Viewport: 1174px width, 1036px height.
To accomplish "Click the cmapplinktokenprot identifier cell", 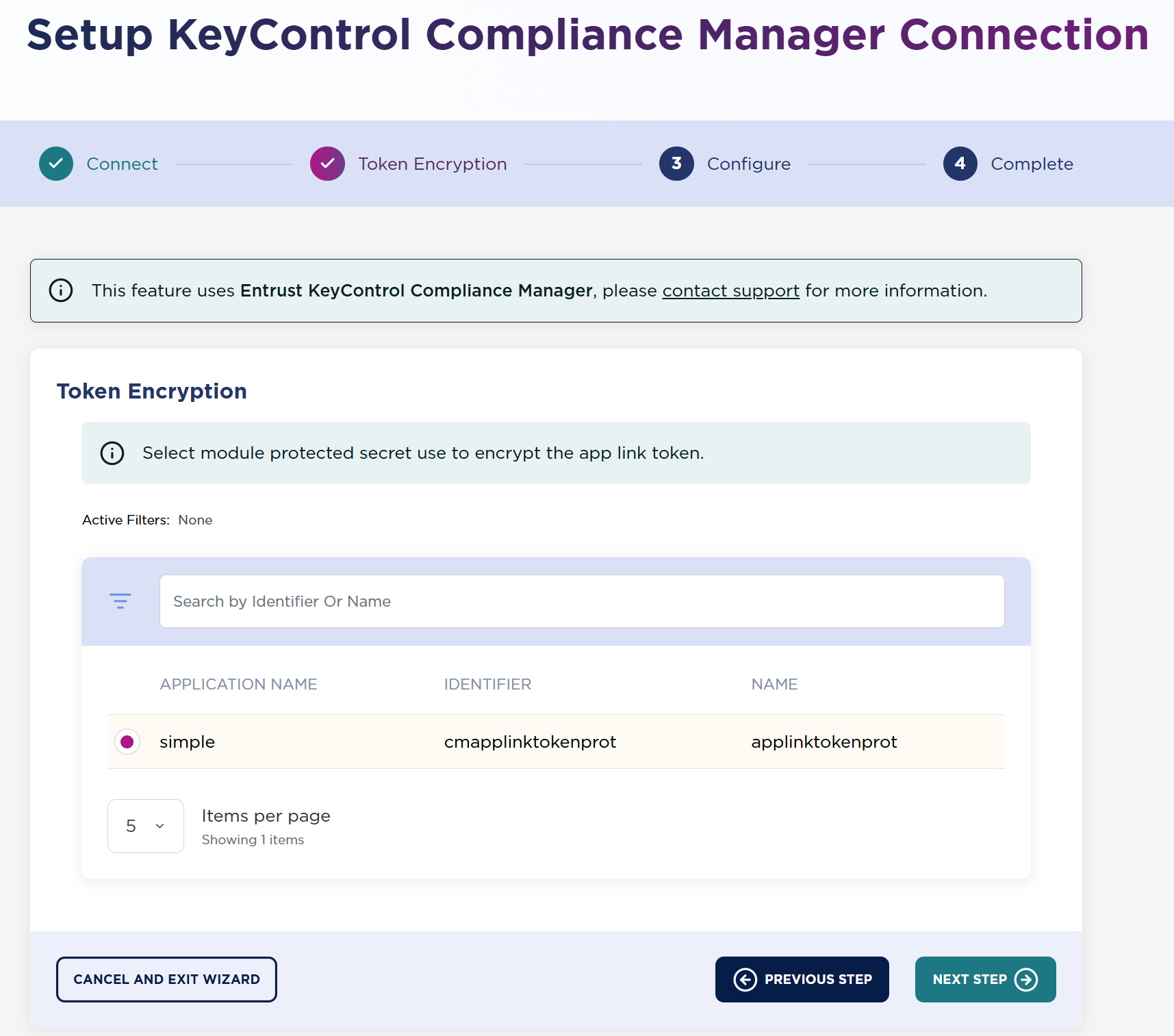I will tap(530, 742).
